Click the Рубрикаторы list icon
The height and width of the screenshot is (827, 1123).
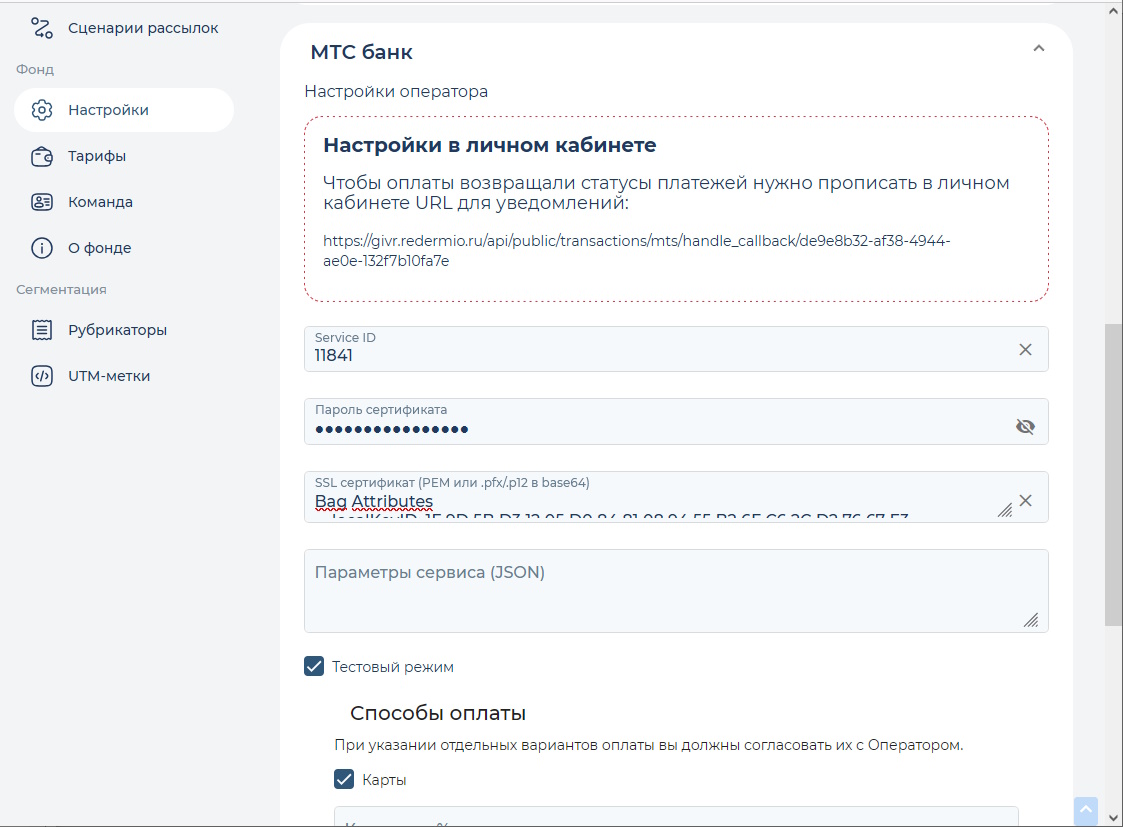[x=42, y=330]
